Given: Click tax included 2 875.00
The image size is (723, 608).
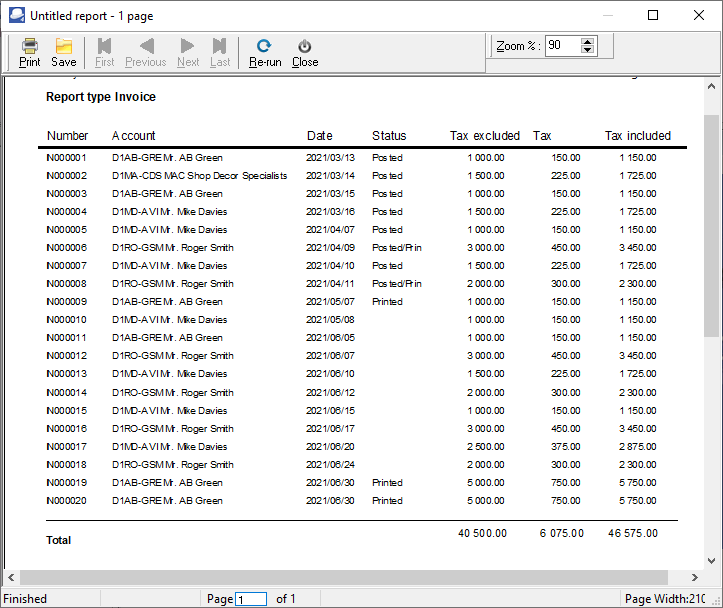Looking at the screenshot, I should (x=638, y=447).
